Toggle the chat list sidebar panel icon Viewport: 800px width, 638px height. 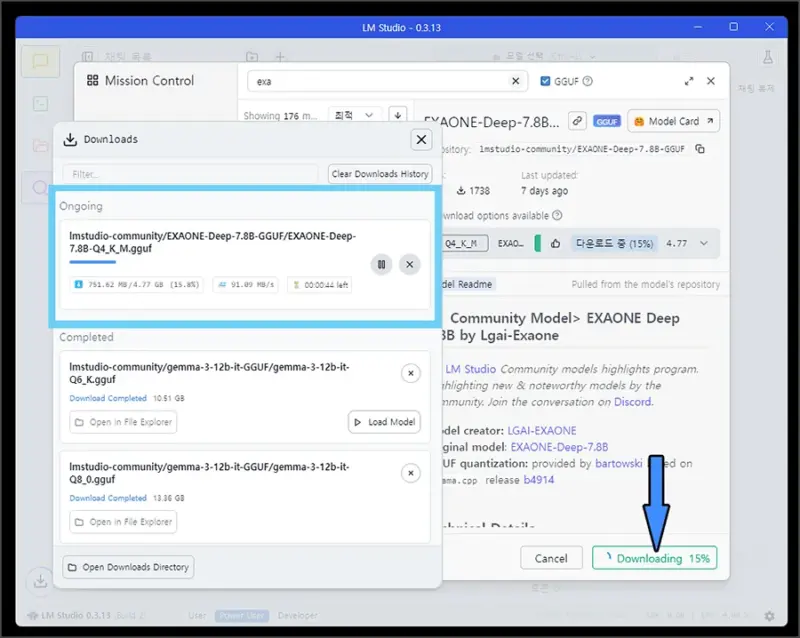[x=88, y=56]
